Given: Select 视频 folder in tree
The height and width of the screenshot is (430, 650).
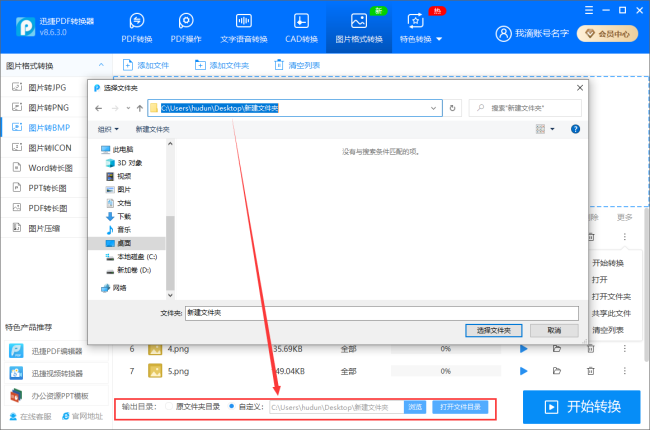Looking at the screenshot, I should [x=119, y=176].
